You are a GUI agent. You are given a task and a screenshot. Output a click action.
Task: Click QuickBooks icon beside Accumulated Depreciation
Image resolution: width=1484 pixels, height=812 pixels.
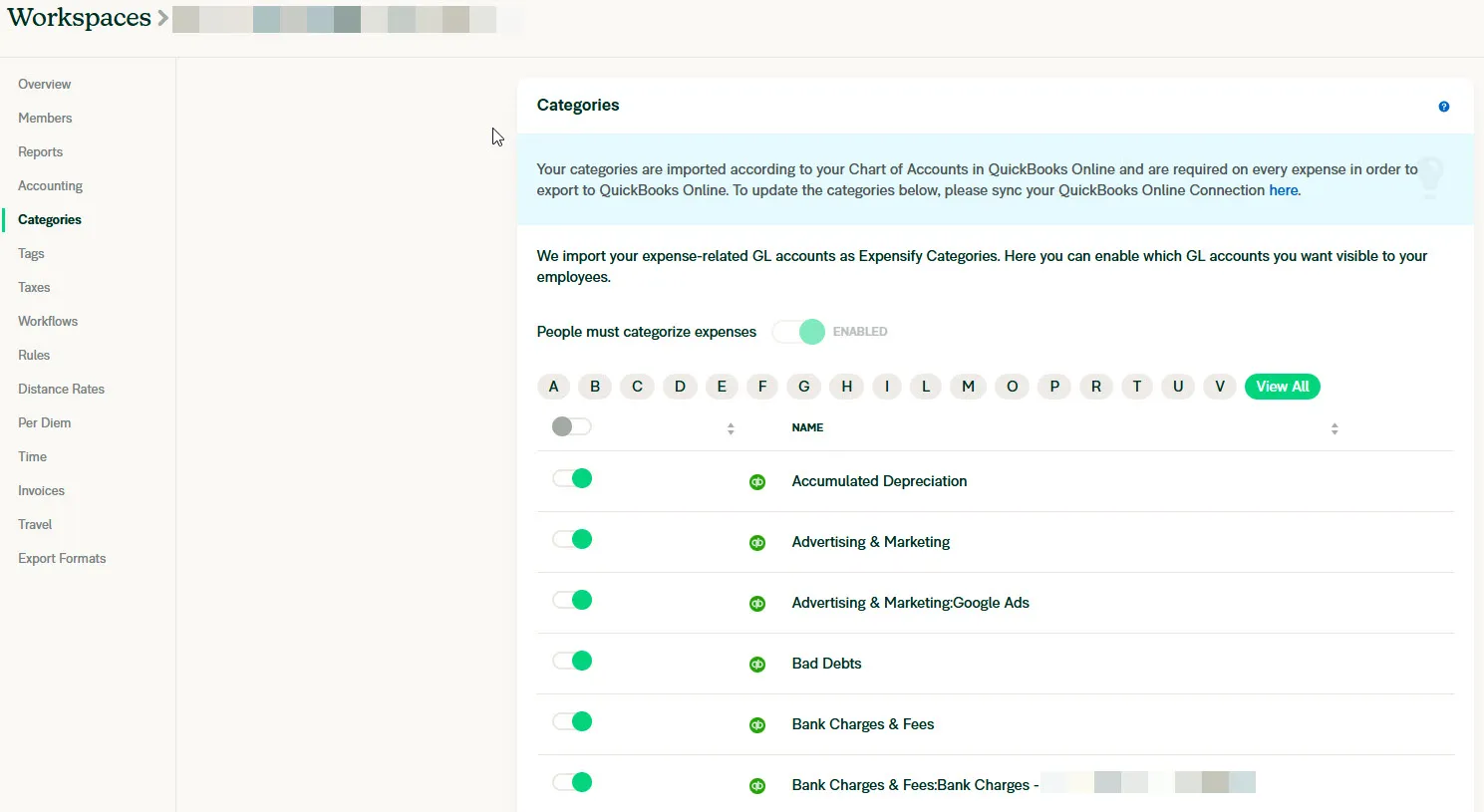coord(757,482)
